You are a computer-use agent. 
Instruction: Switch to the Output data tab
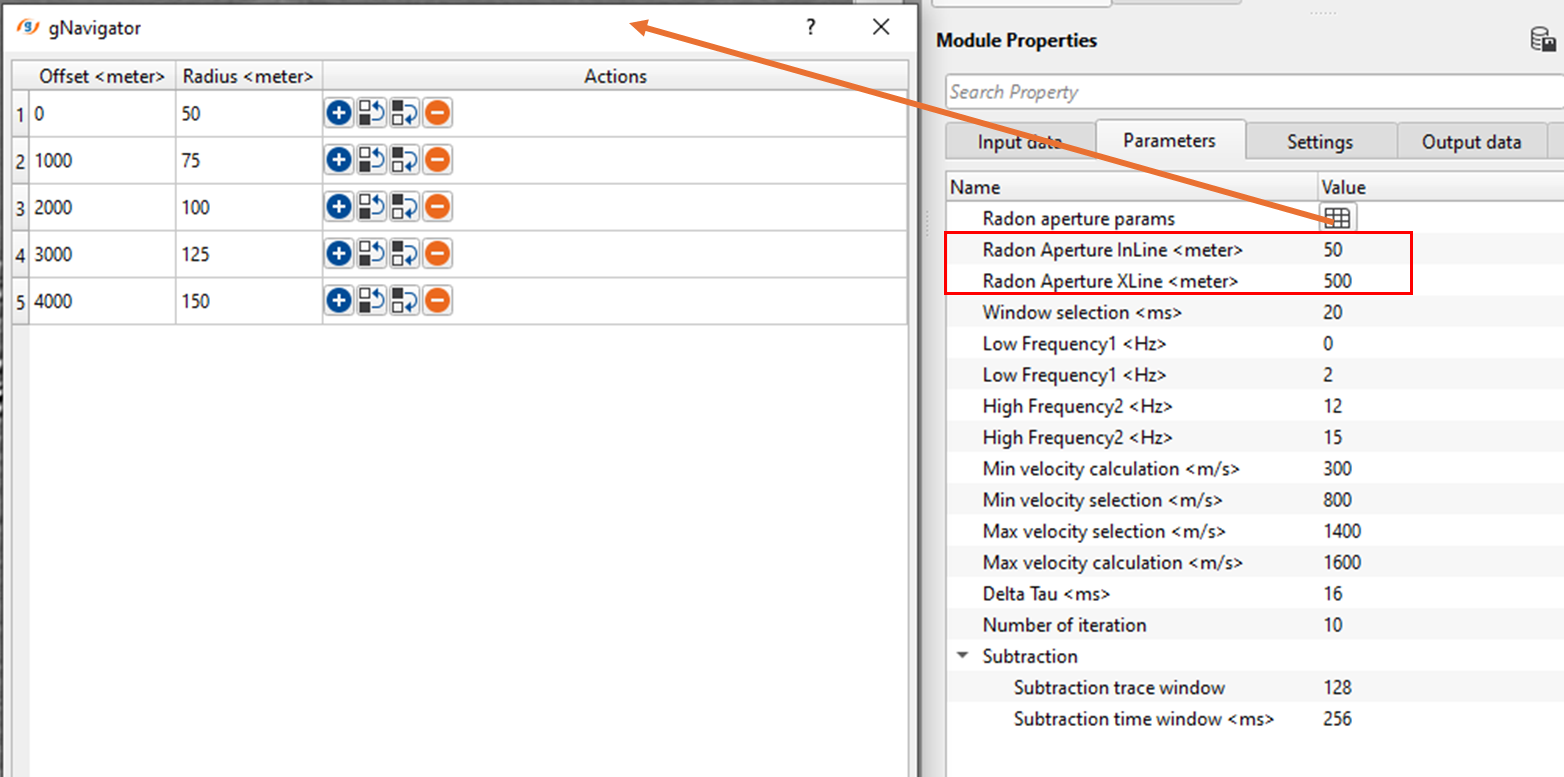(1471, 142)
